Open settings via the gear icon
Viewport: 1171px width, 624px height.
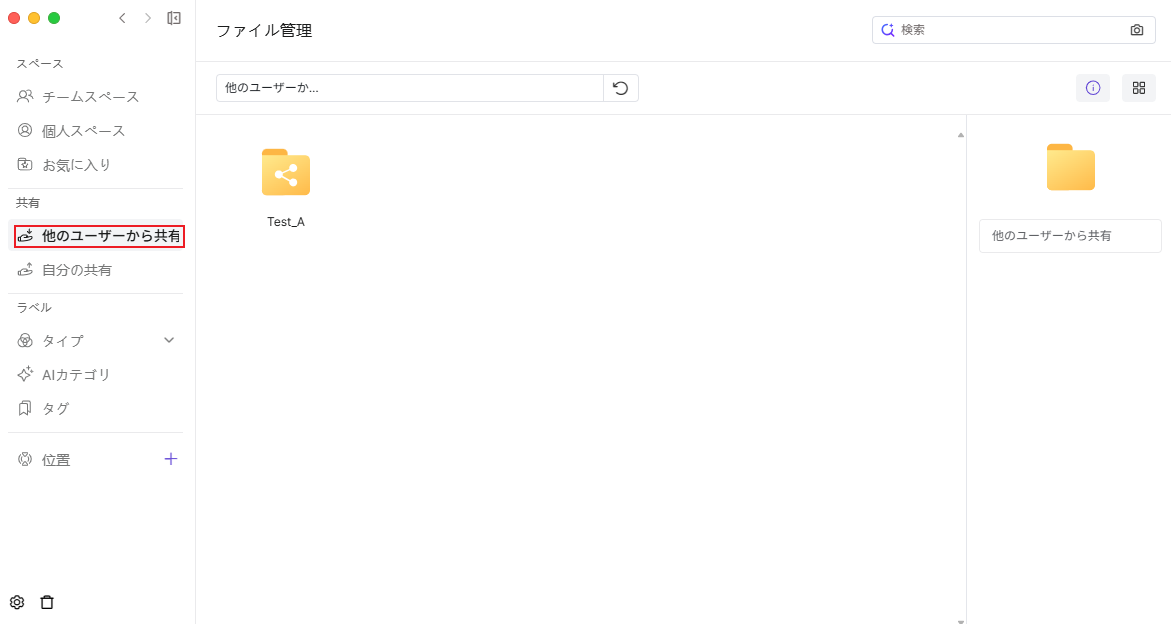[17, 602]
